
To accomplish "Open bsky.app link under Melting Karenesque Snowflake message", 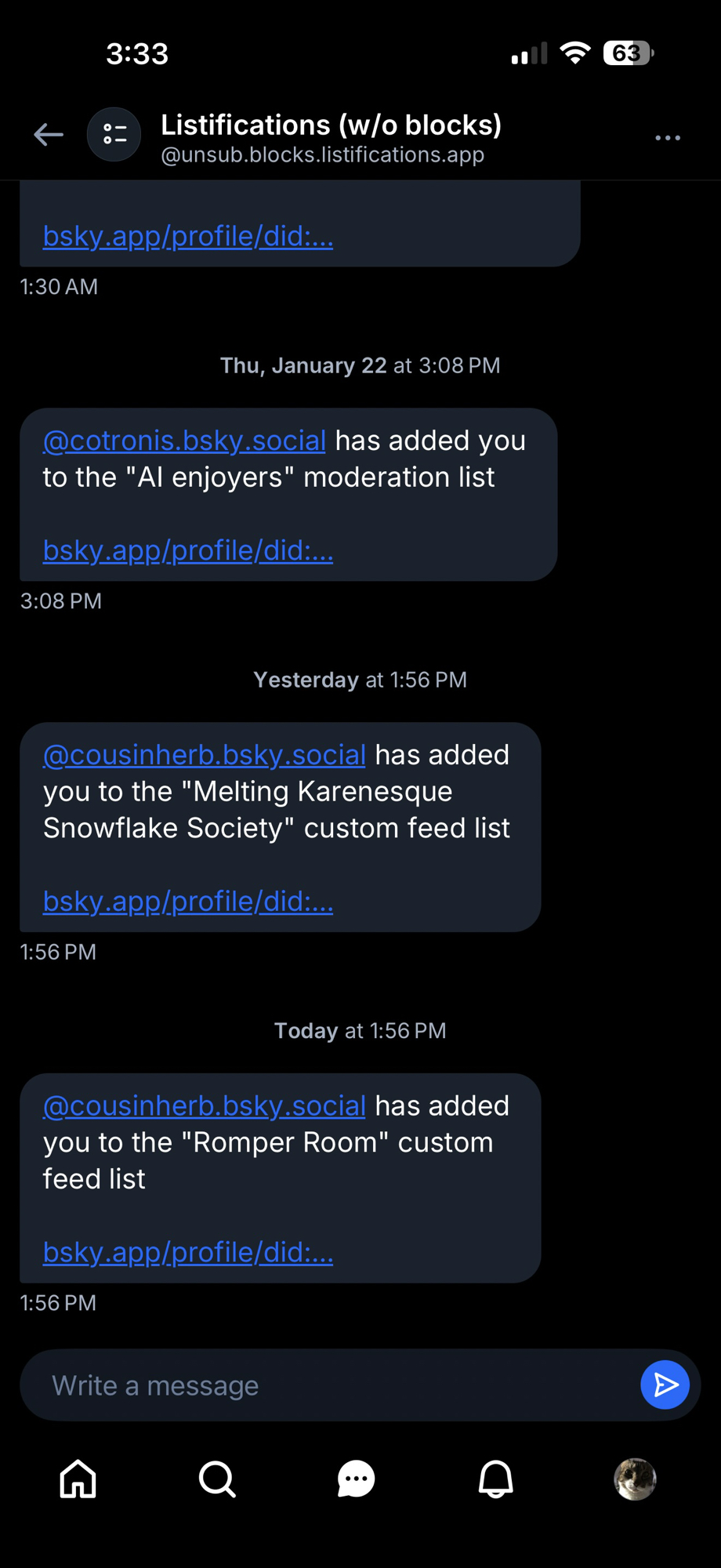I will (x=188, y=902).
